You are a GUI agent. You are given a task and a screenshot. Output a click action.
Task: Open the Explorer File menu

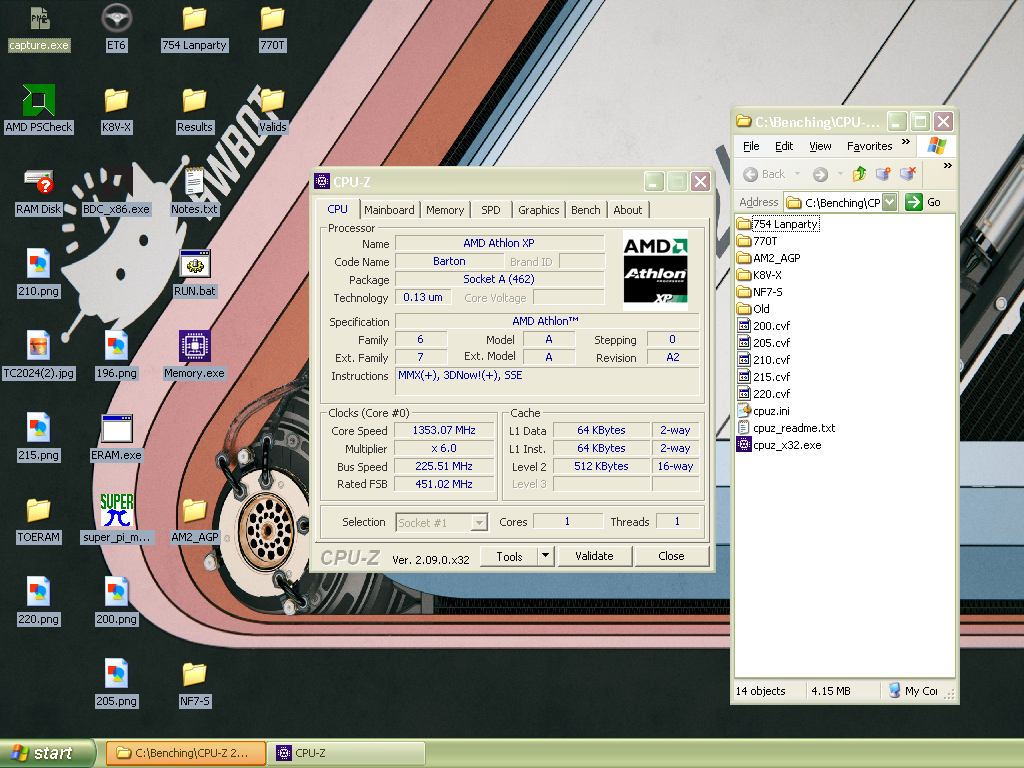[x=751, y=146]
